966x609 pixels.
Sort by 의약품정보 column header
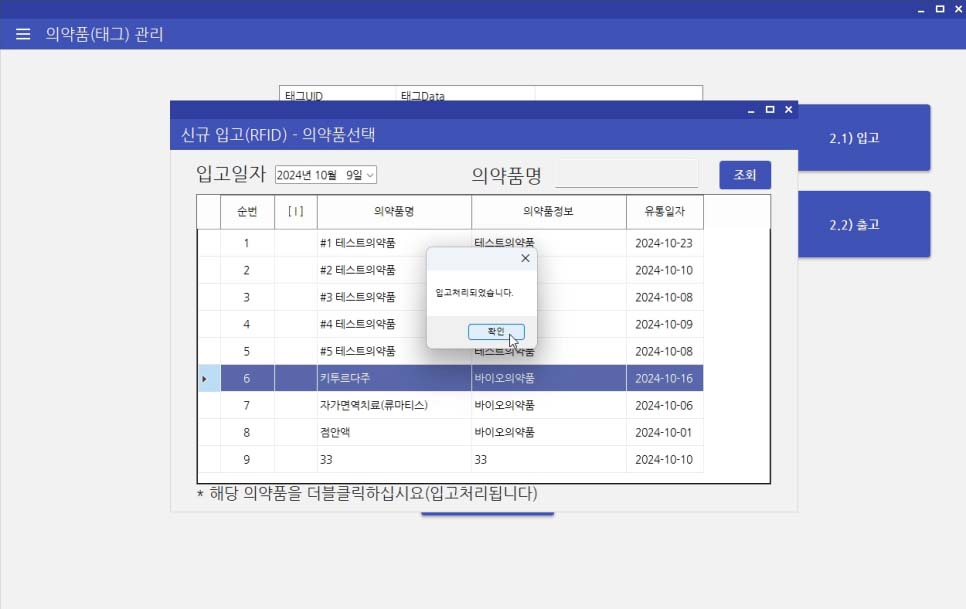[x=548, y=212]
